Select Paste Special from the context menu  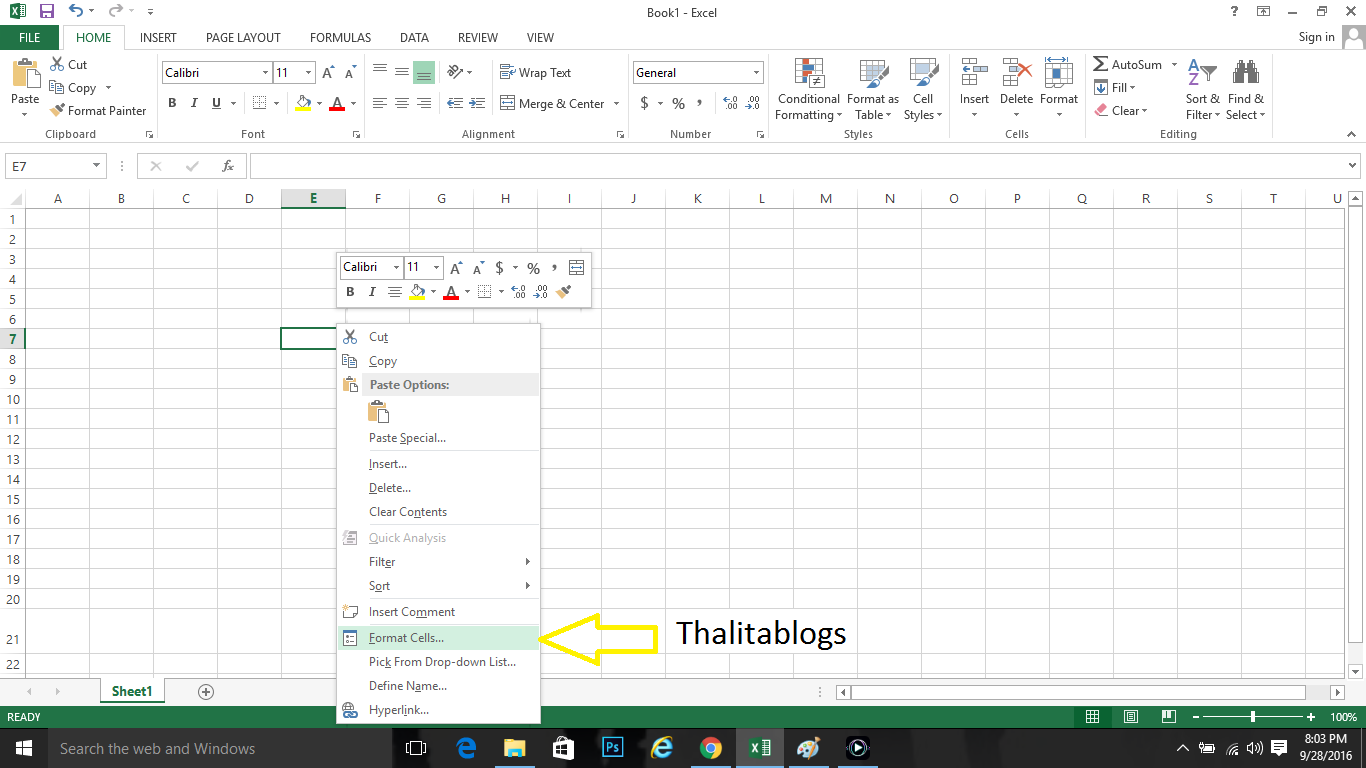tap(407, 437)
